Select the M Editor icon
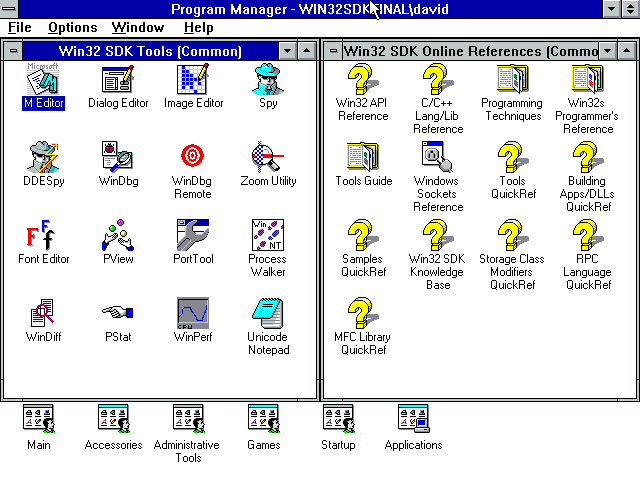This screenshot has height=480, width=640. click(x=43, y=80)
